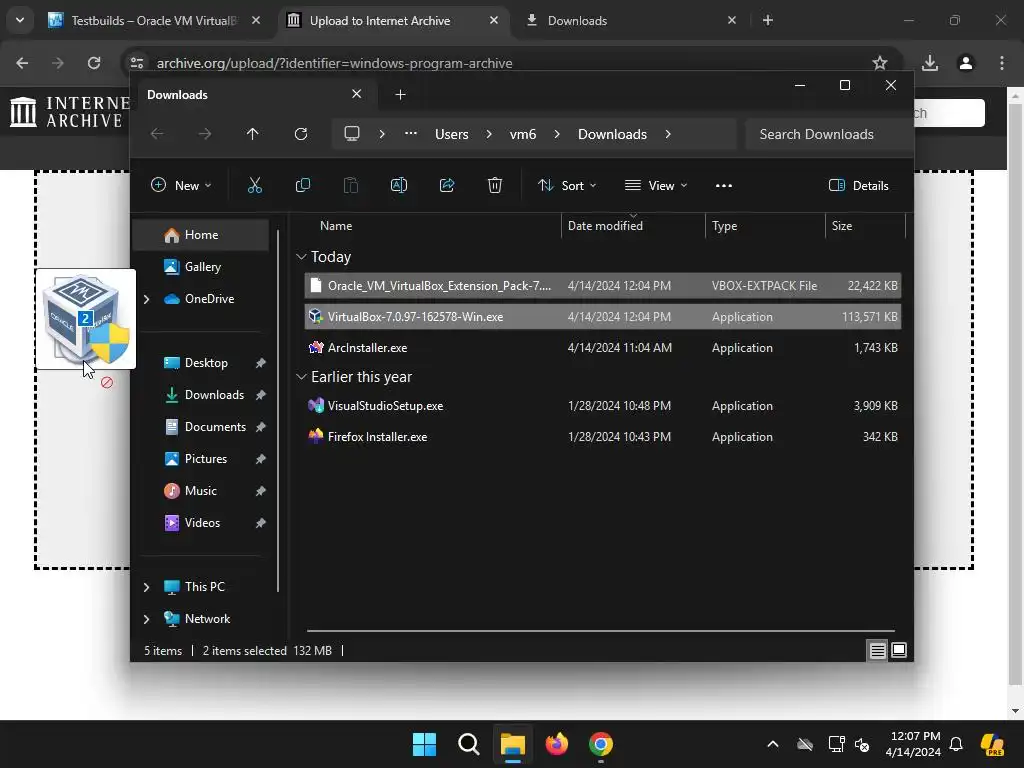Image resolution: width=1024 pixels, height=768 pixels.
Task: Click the Internet Archive logo
Action: (70, 112)
